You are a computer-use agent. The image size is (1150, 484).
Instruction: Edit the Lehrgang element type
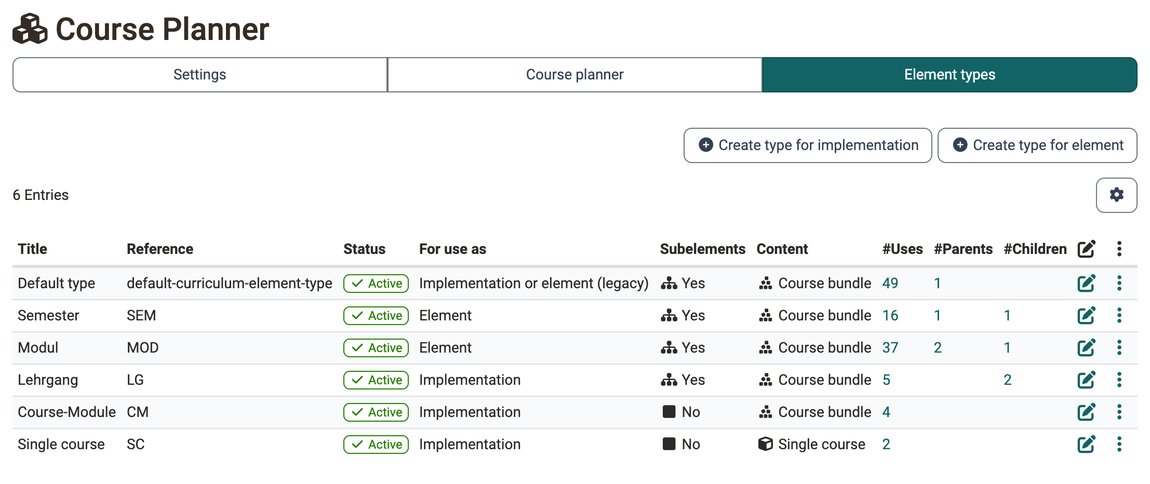pyautogui.click(x=1086, y=380)
